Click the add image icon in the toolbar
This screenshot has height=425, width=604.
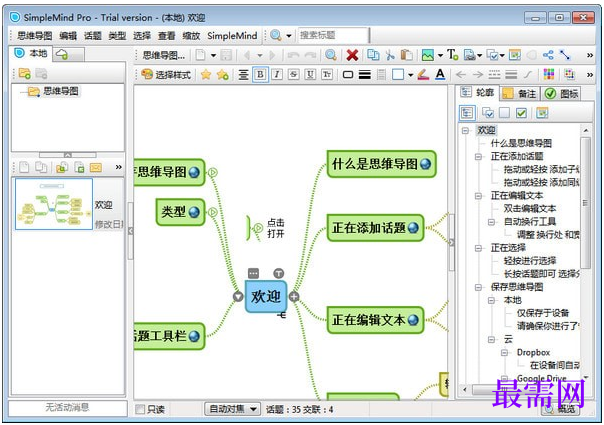tap(428, 55)
